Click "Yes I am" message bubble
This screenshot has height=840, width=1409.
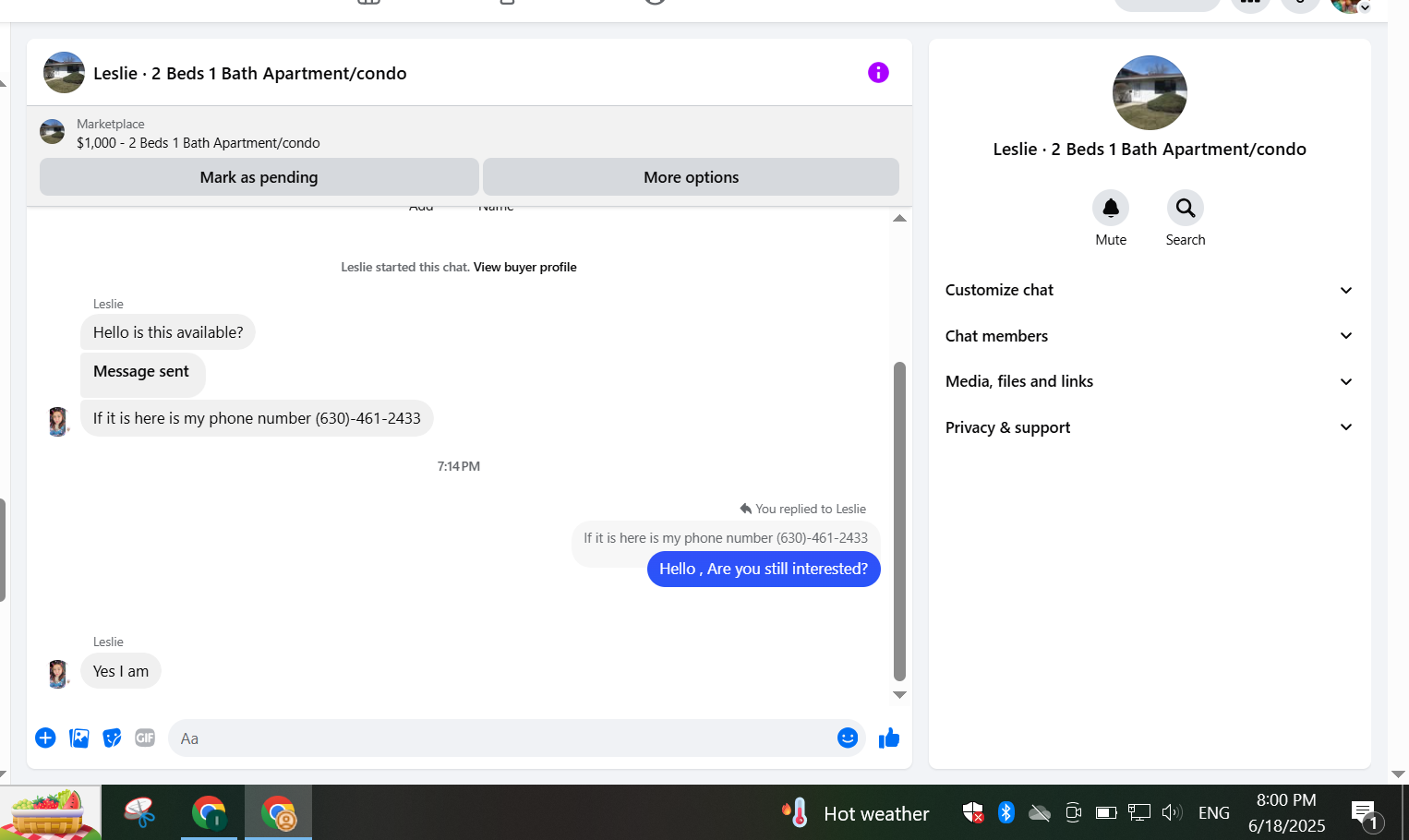pyautogui.click(x=121, y=671)
